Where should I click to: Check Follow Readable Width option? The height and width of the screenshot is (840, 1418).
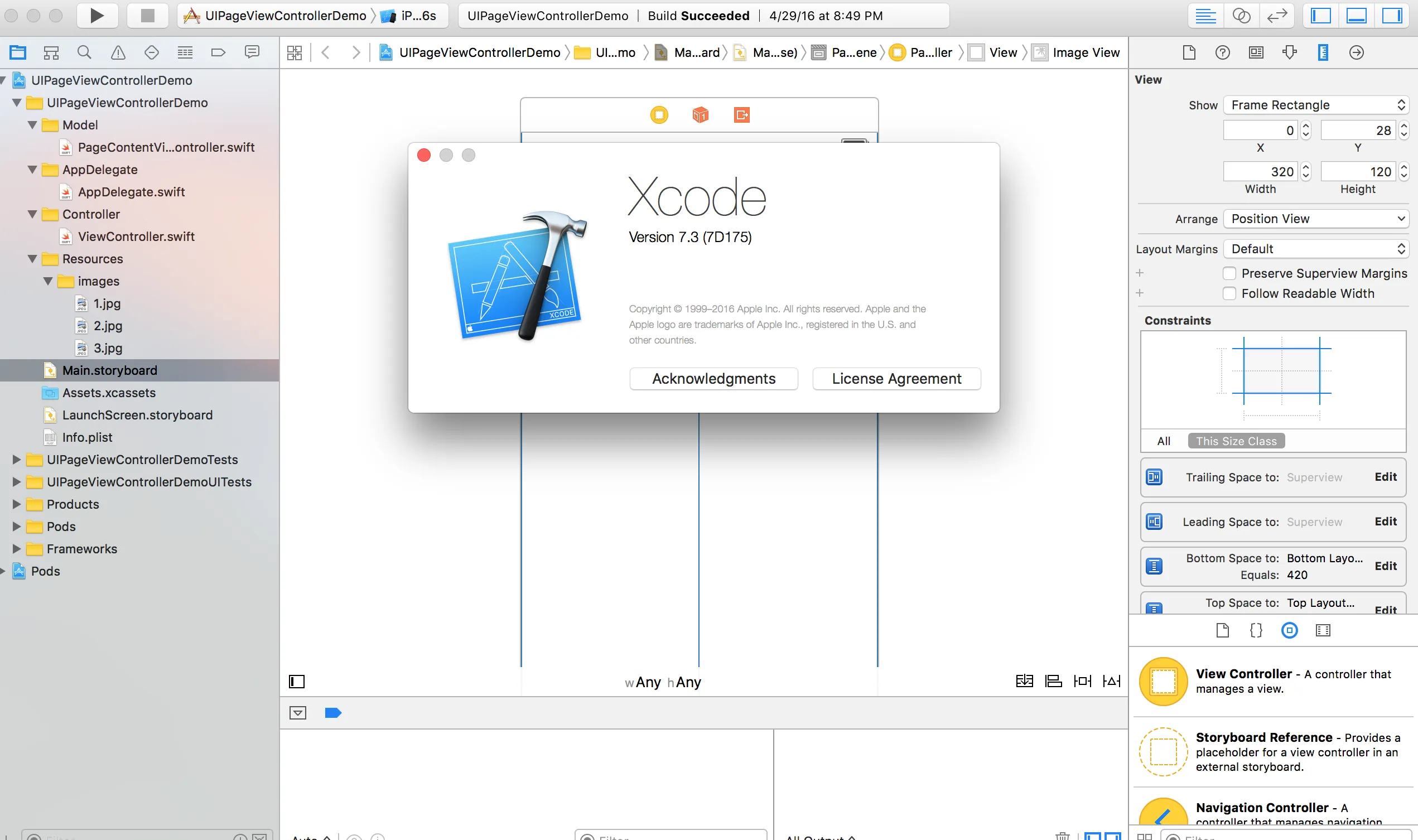tap(1229, 293)
